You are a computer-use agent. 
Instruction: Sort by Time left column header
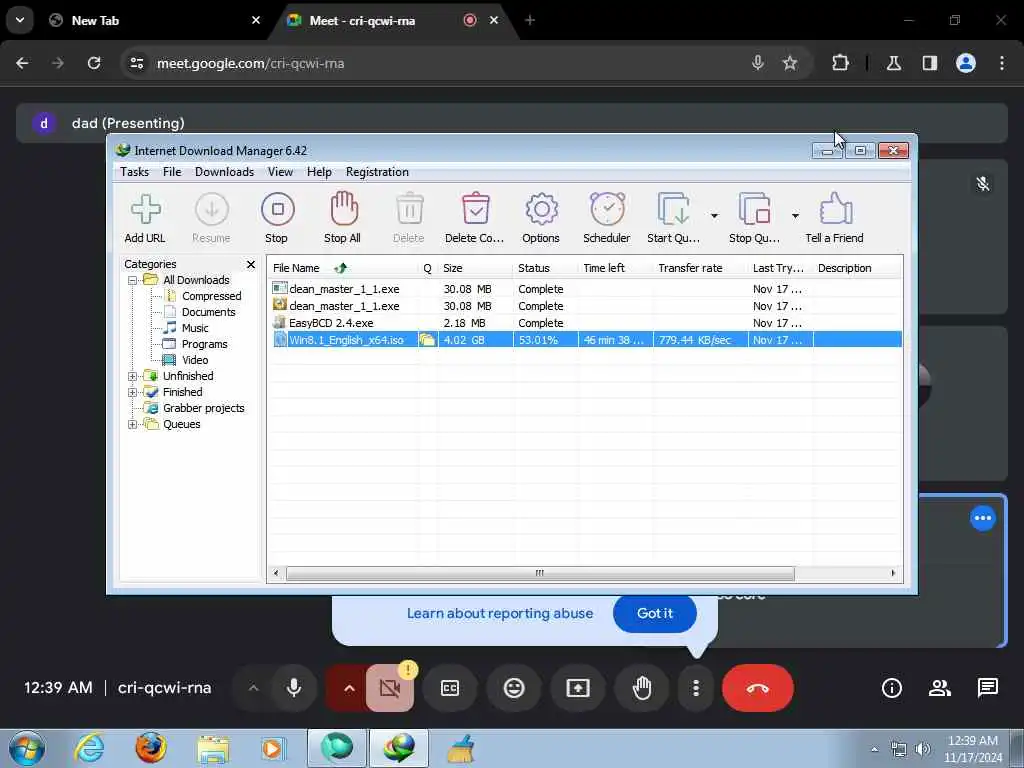pos(616,268)
